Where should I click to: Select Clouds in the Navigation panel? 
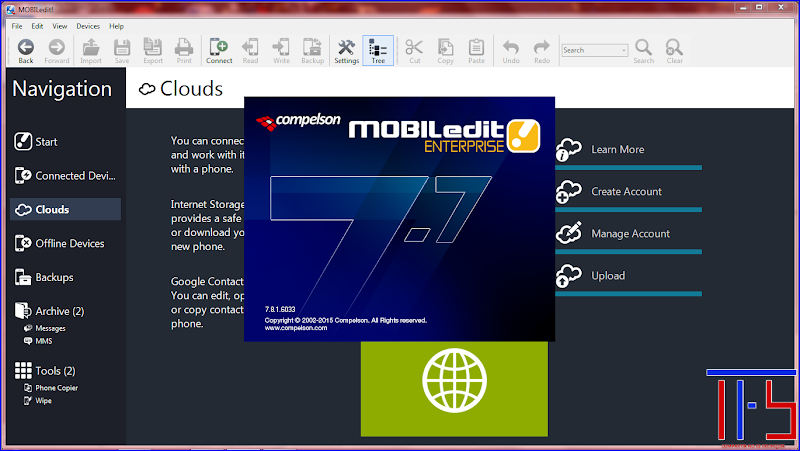click(x=65, y=209)
